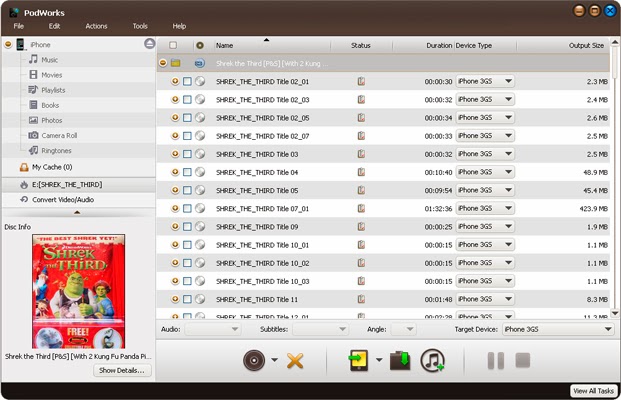This screenshot has width=621, height=400.
Task: Collapse the sidebar panel via arrow above Disc Info
Action: point(77,213)
